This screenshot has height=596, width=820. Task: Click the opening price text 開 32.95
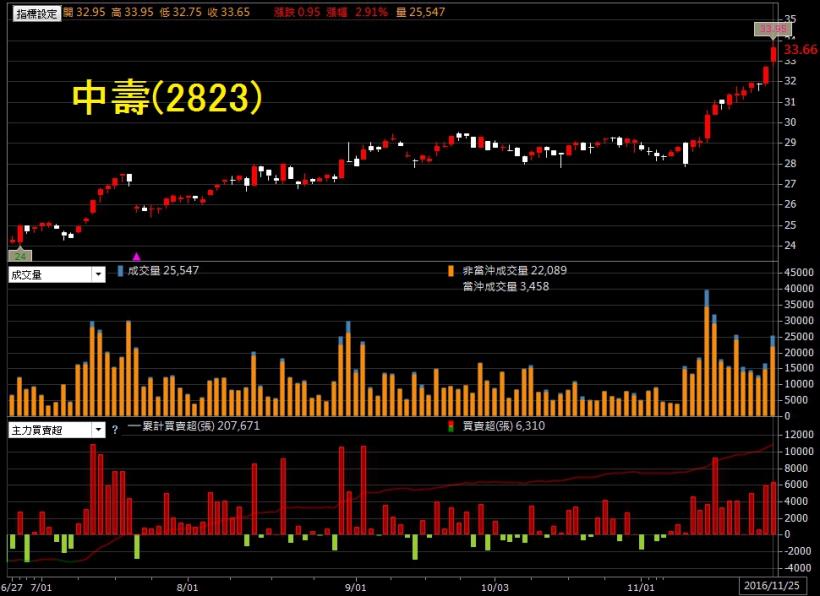pyautogui.click(x=84, y=12)
